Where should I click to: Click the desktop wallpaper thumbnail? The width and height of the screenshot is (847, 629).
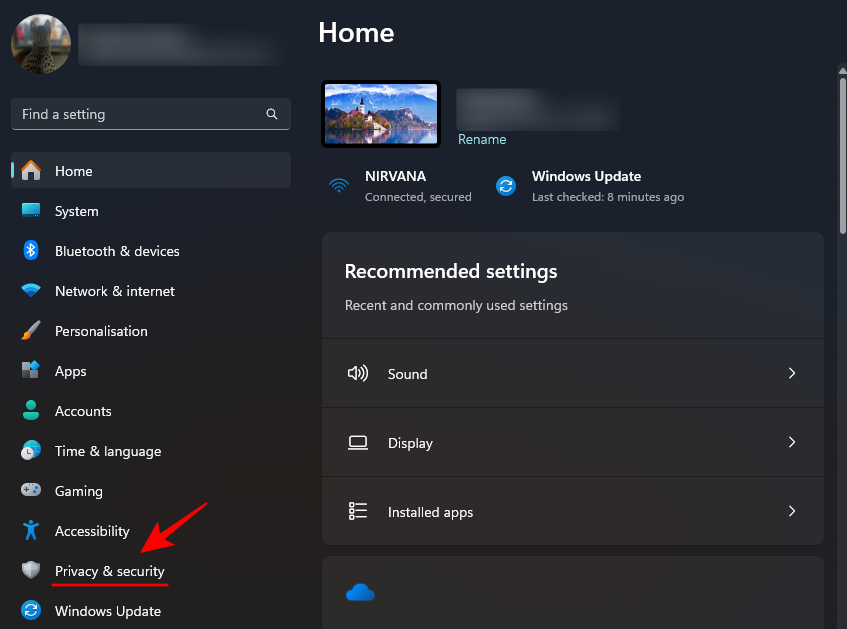381,114
